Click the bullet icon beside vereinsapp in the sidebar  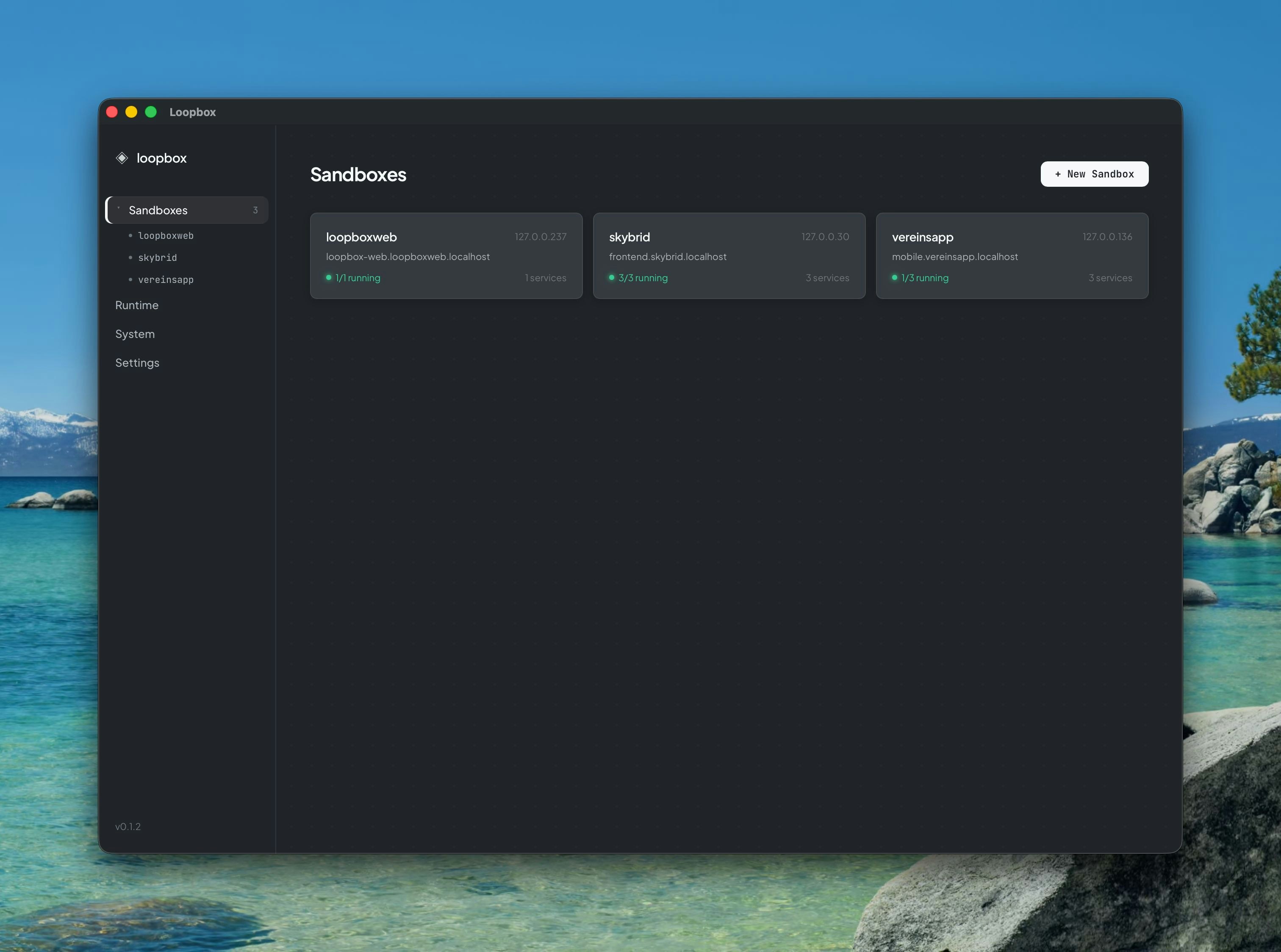tap(131, 280)
